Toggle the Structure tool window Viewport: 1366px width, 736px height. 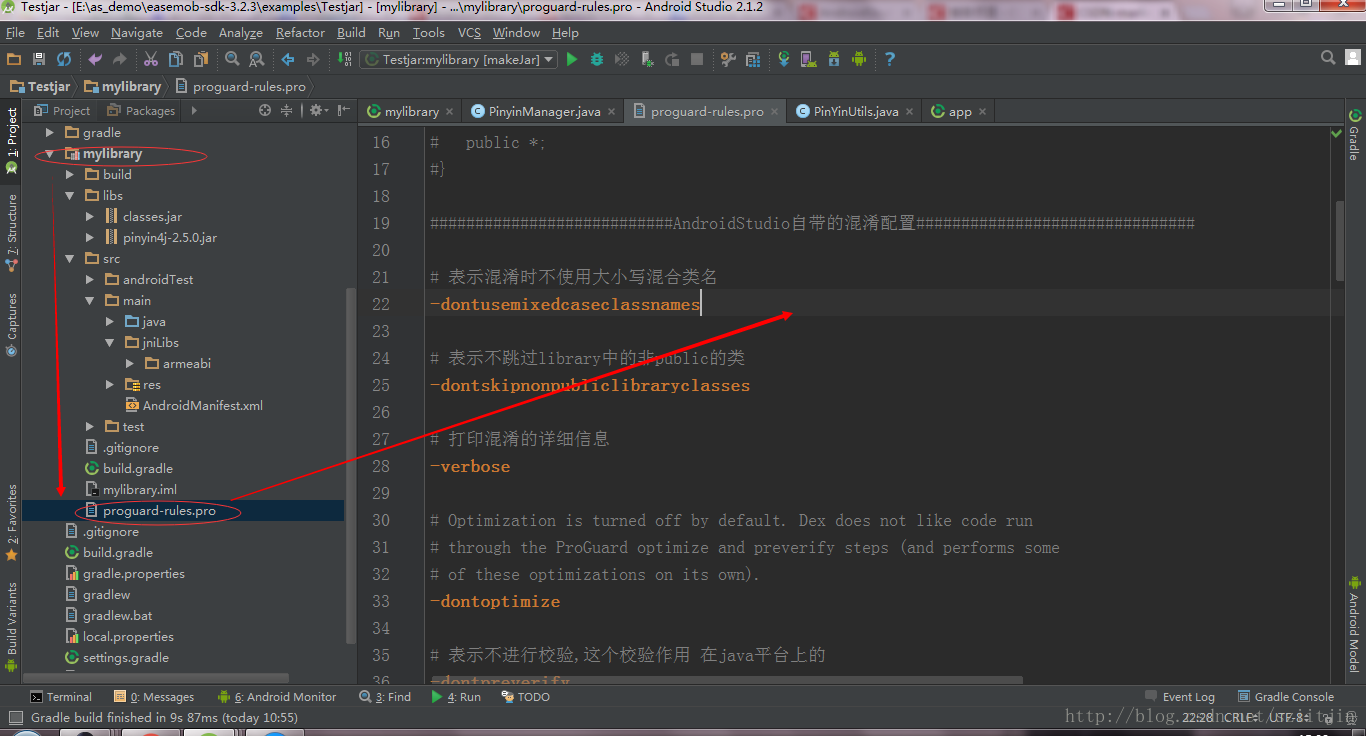coord(12,233)
